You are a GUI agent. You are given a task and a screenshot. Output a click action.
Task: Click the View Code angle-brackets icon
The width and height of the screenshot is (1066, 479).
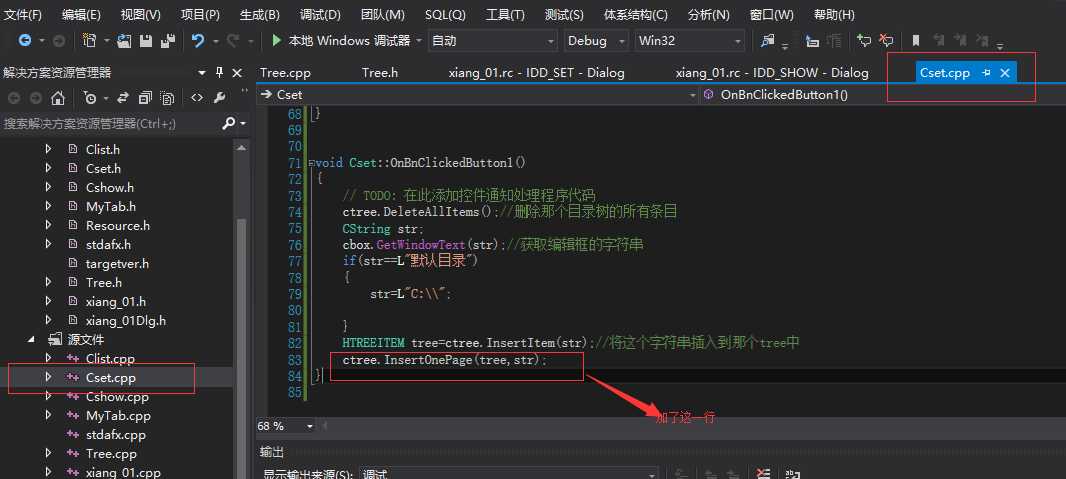196,98
